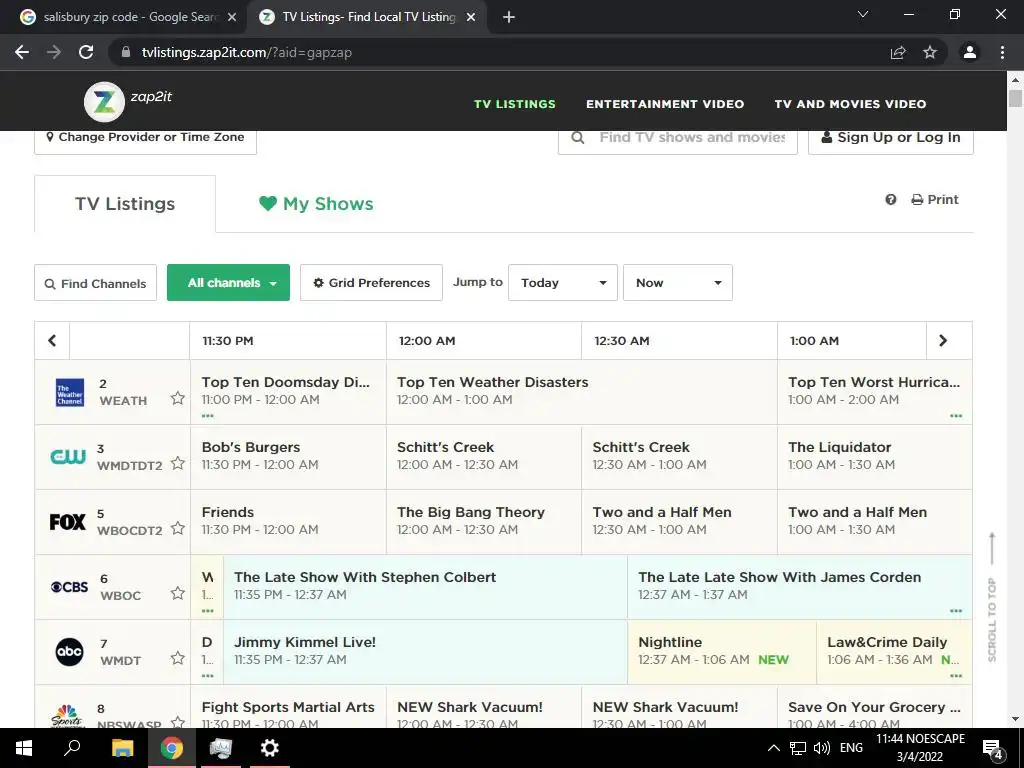Open a new browser tab
The height and width of the screenshot is (768, 1024).
click(509, 17)
